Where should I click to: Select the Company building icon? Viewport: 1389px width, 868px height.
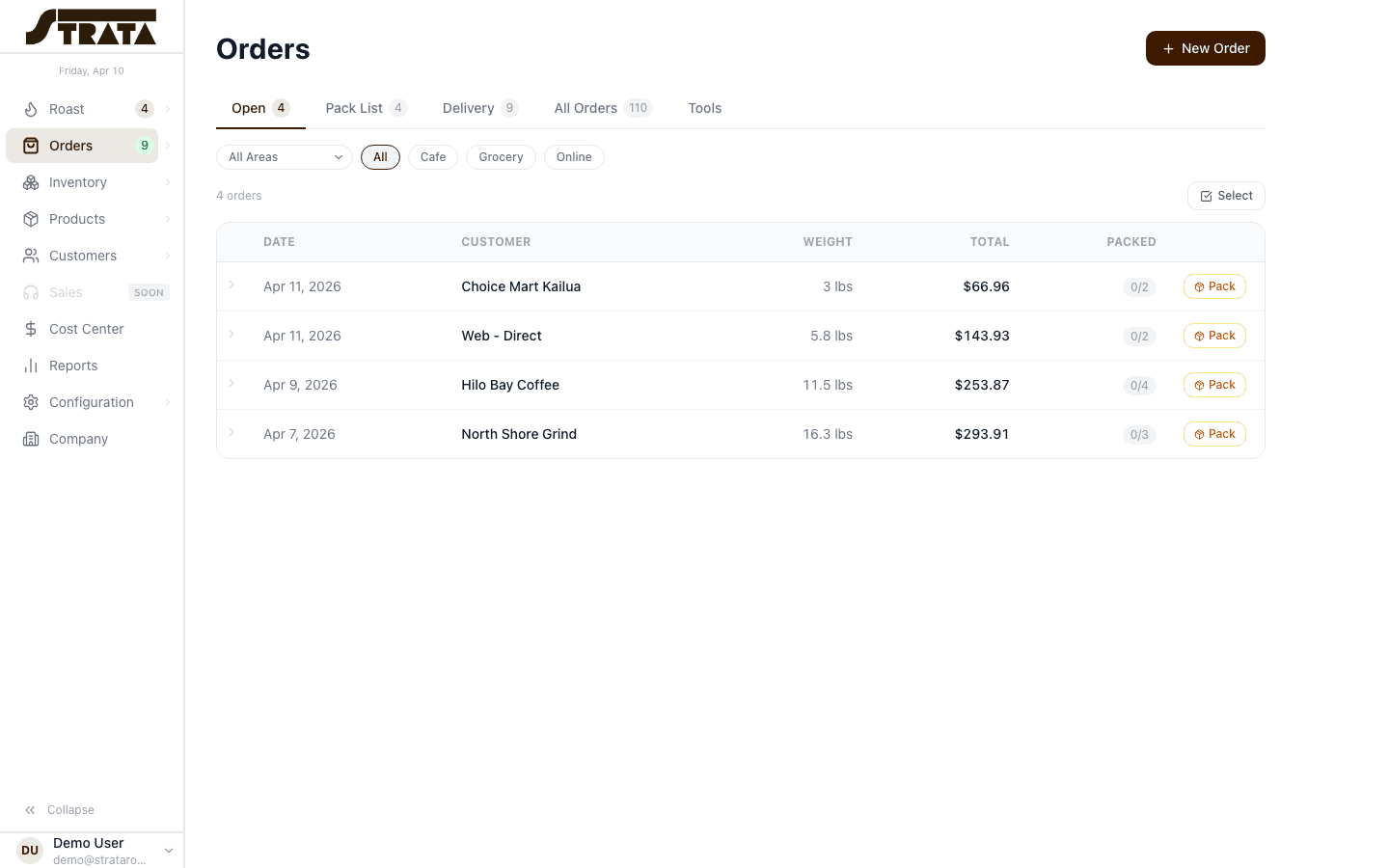click(32, 439)
